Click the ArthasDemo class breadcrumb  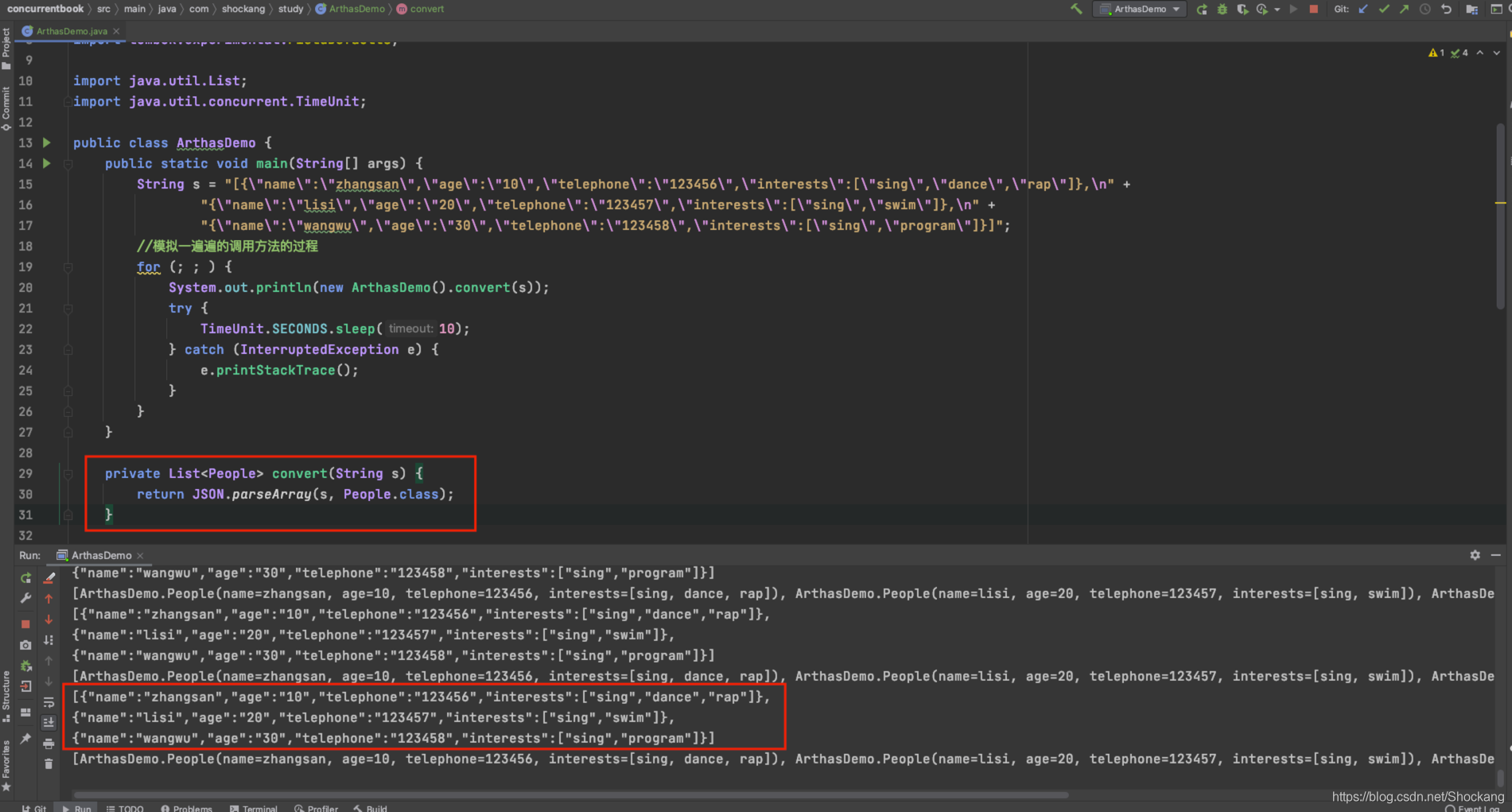point(350,9)
